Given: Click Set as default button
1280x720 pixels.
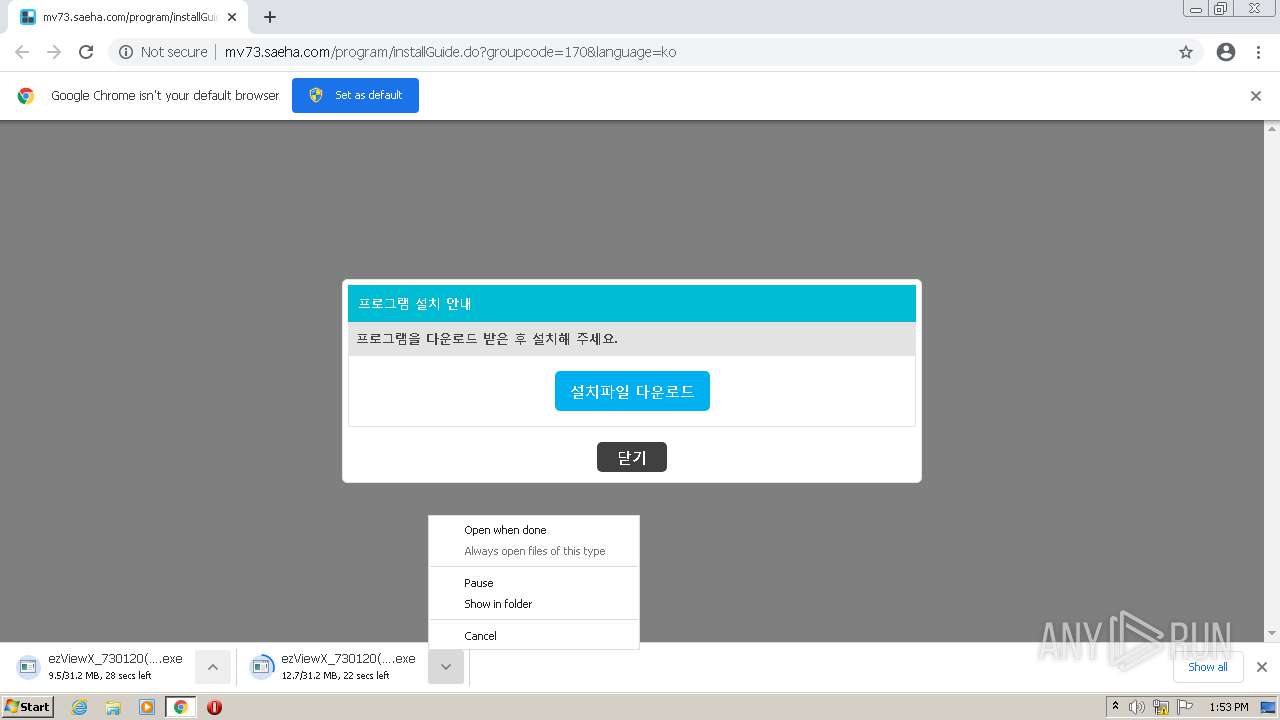Looking at the screenshot, I should point(355,95).
